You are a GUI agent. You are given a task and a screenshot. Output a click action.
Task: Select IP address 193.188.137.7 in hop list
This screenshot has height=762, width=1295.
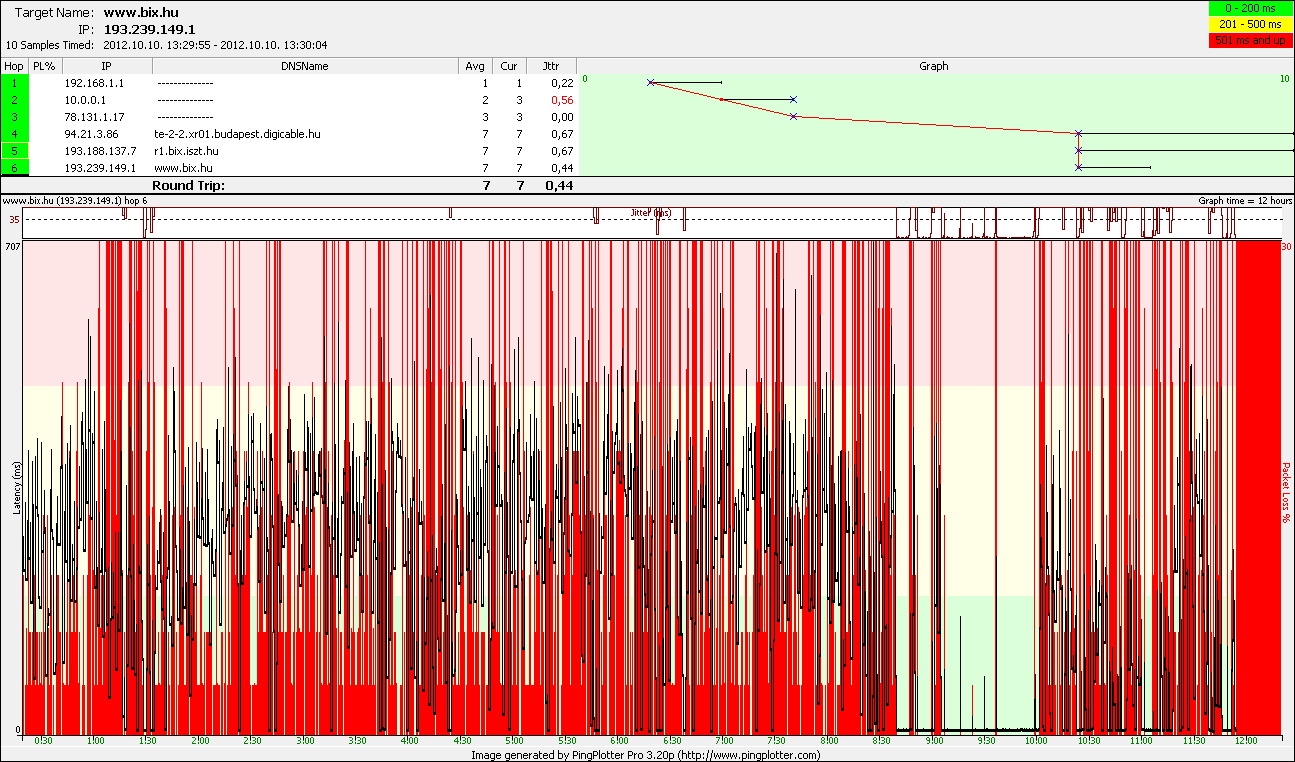pos(100,151)
